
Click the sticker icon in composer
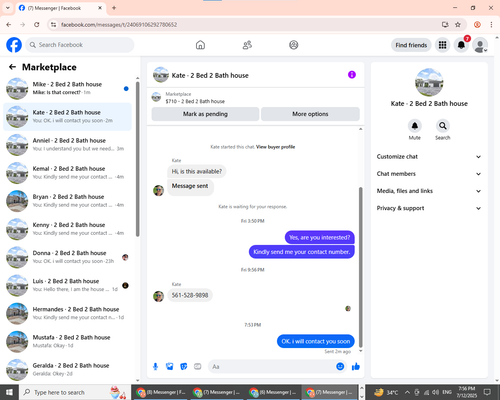point(184,367)
